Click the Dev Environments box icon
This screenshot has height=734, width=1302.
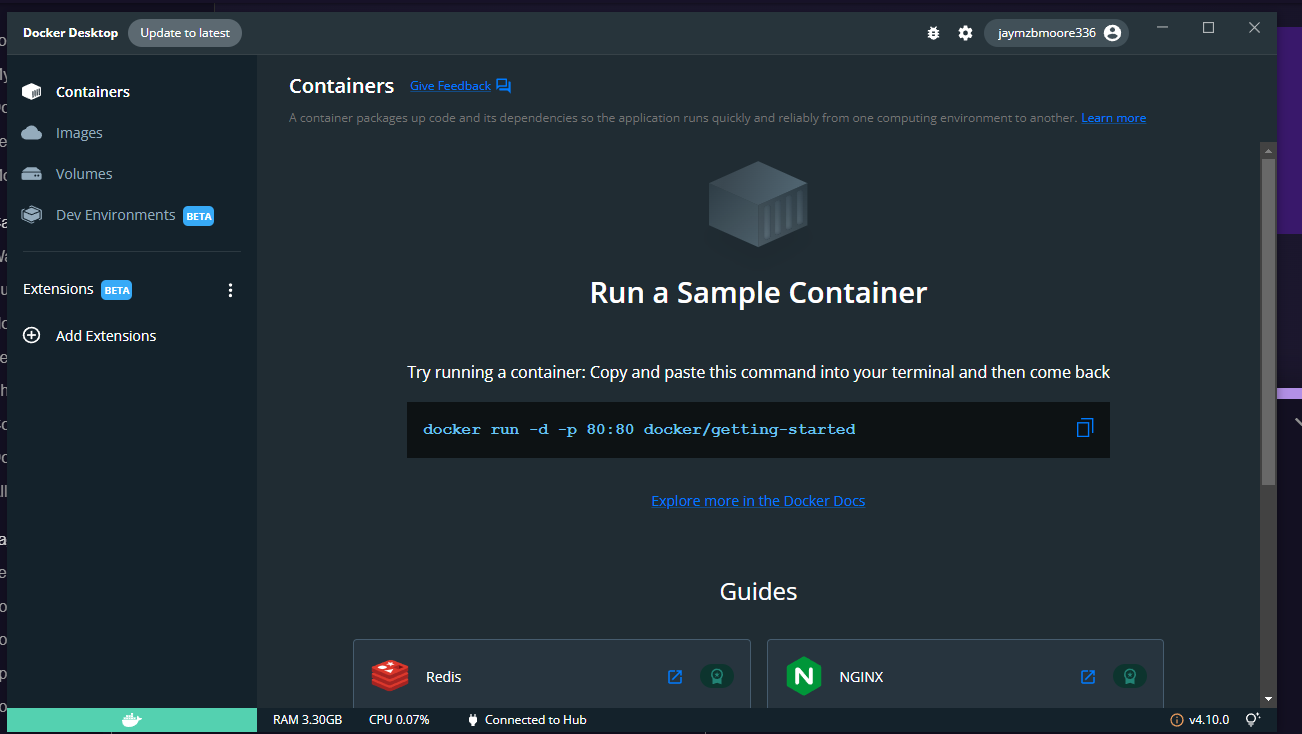[x=30, y=214]
